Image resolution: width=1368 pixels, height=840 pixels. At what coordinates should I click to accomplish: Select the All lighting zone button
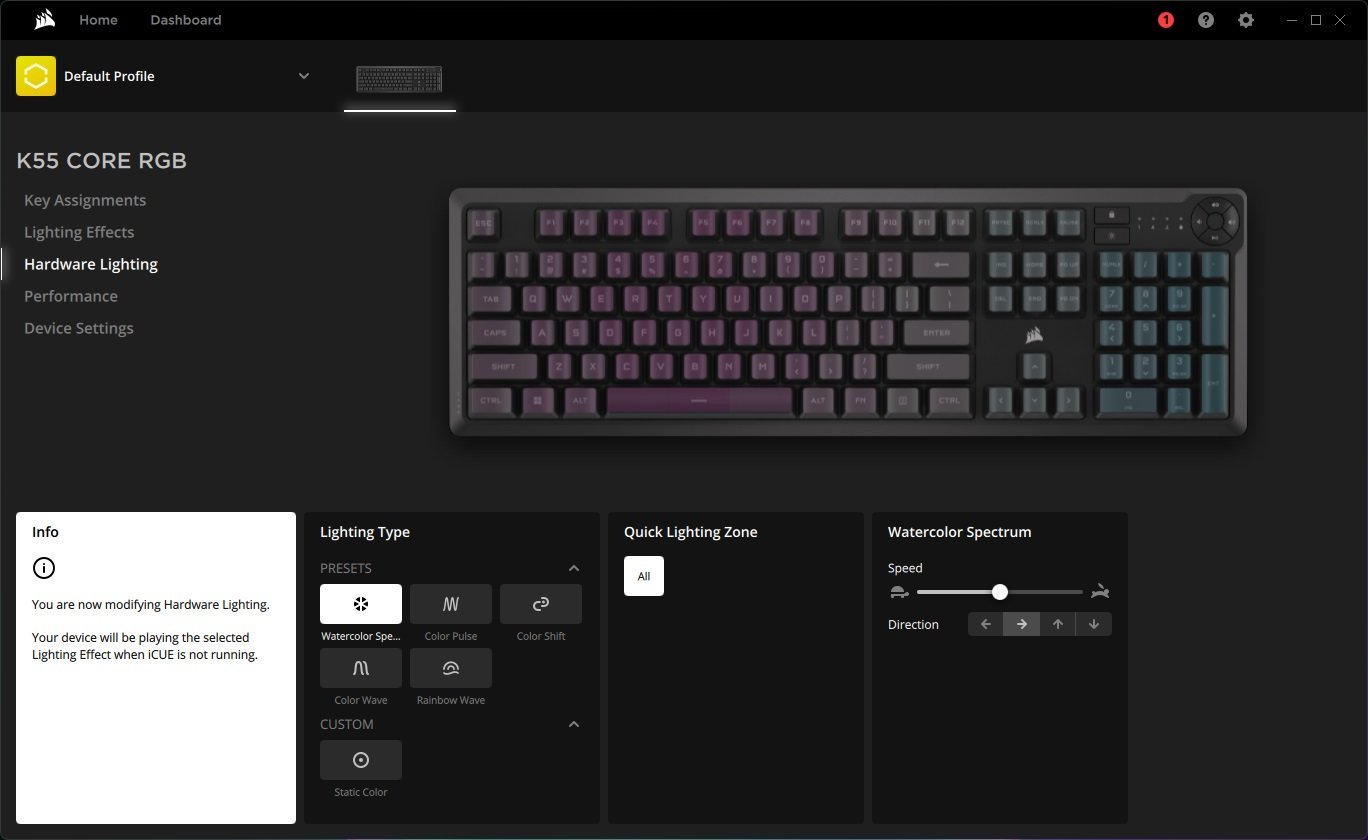click(644, 576)
